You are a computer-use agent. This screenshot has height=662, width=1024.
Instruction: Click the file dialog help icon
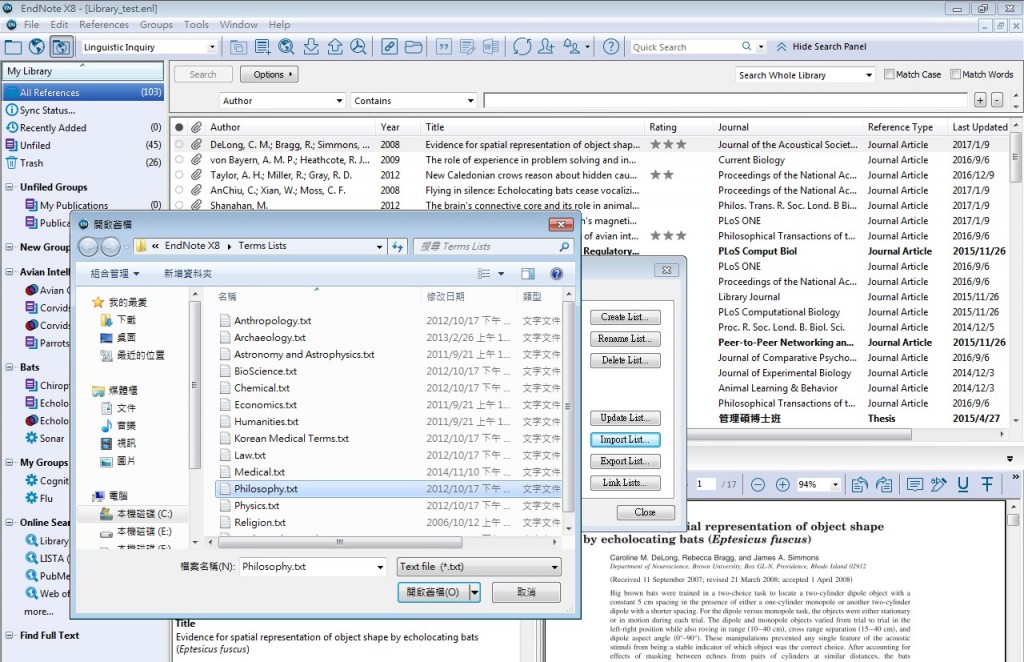(x=556, y=274)
